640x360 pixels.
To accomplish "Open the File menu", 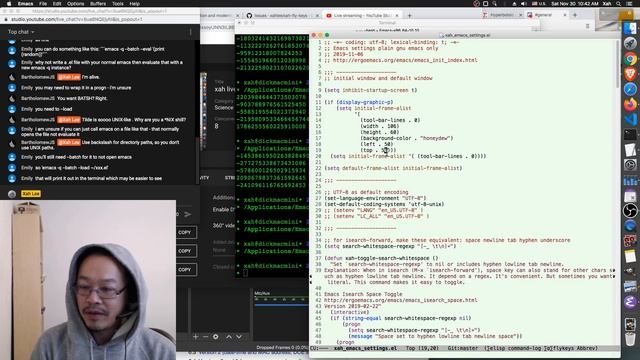I will [43, 4].
